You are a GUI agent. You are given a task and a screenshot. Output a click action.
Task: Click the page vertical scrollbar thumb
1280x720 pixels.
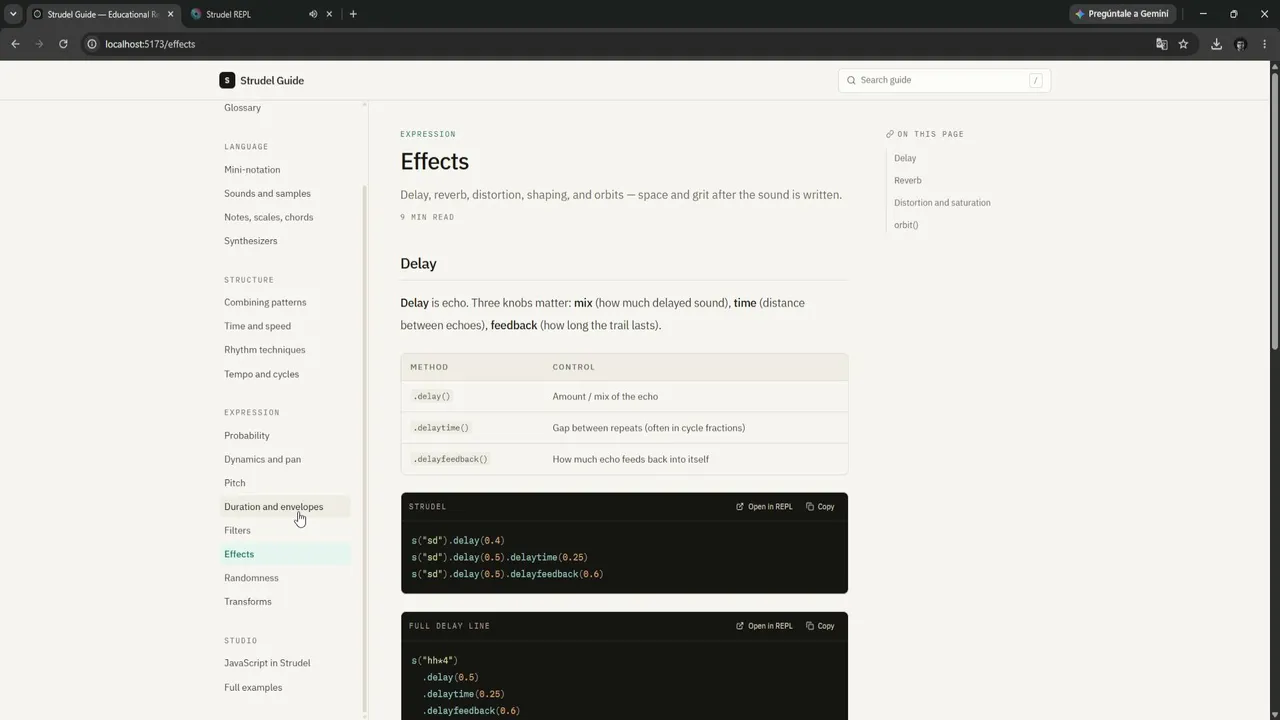(1274, 210)
